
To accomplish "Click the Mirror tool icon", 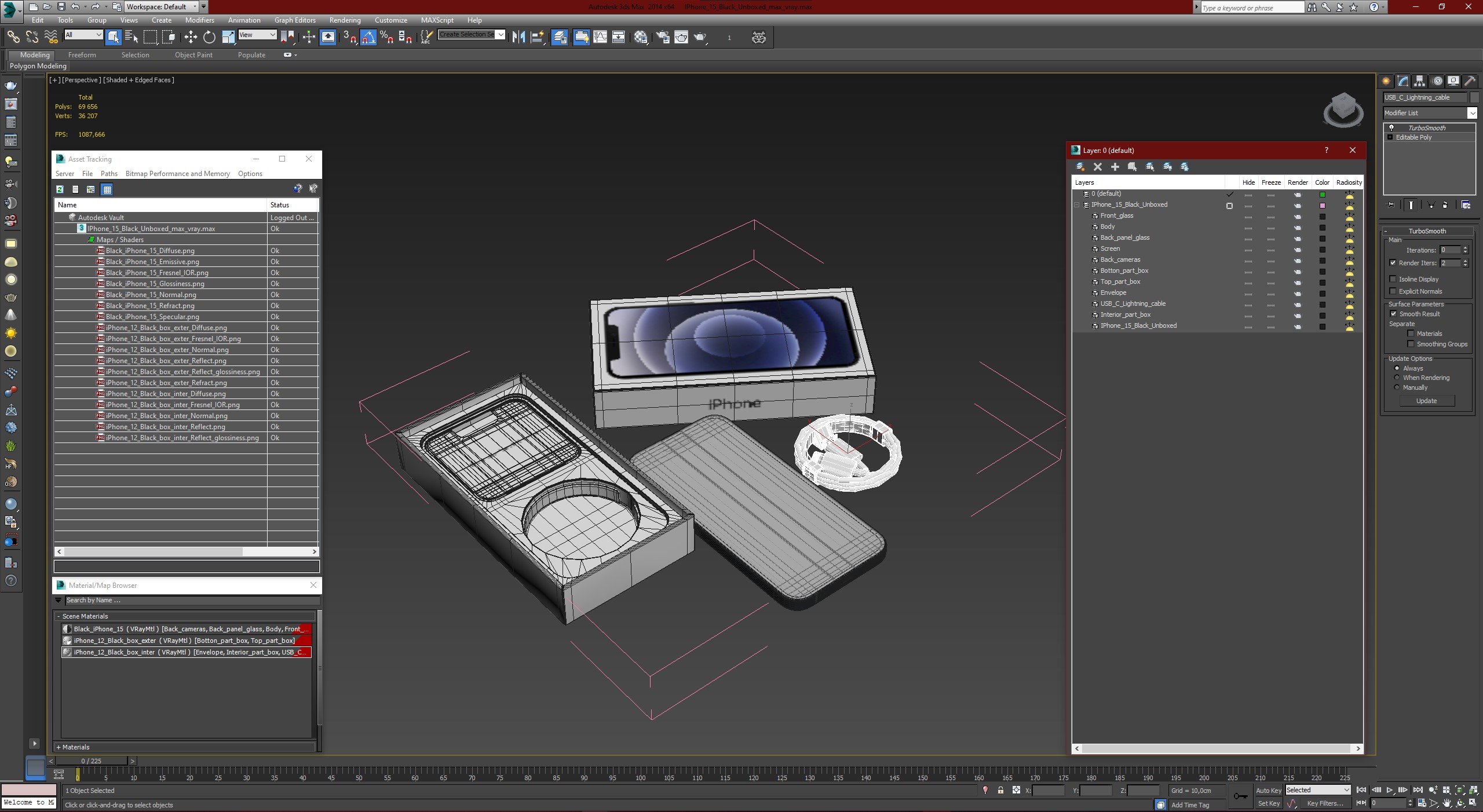I will click(518, 37).
